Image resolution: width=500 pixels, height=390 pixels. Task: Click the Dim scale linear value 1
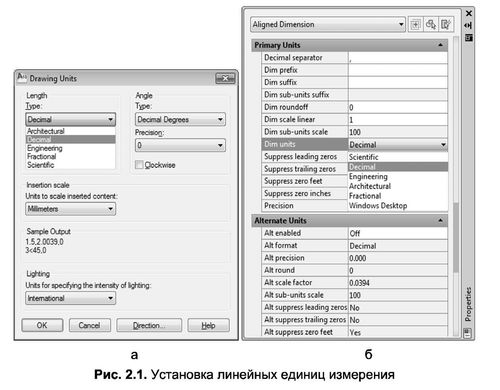398,119
